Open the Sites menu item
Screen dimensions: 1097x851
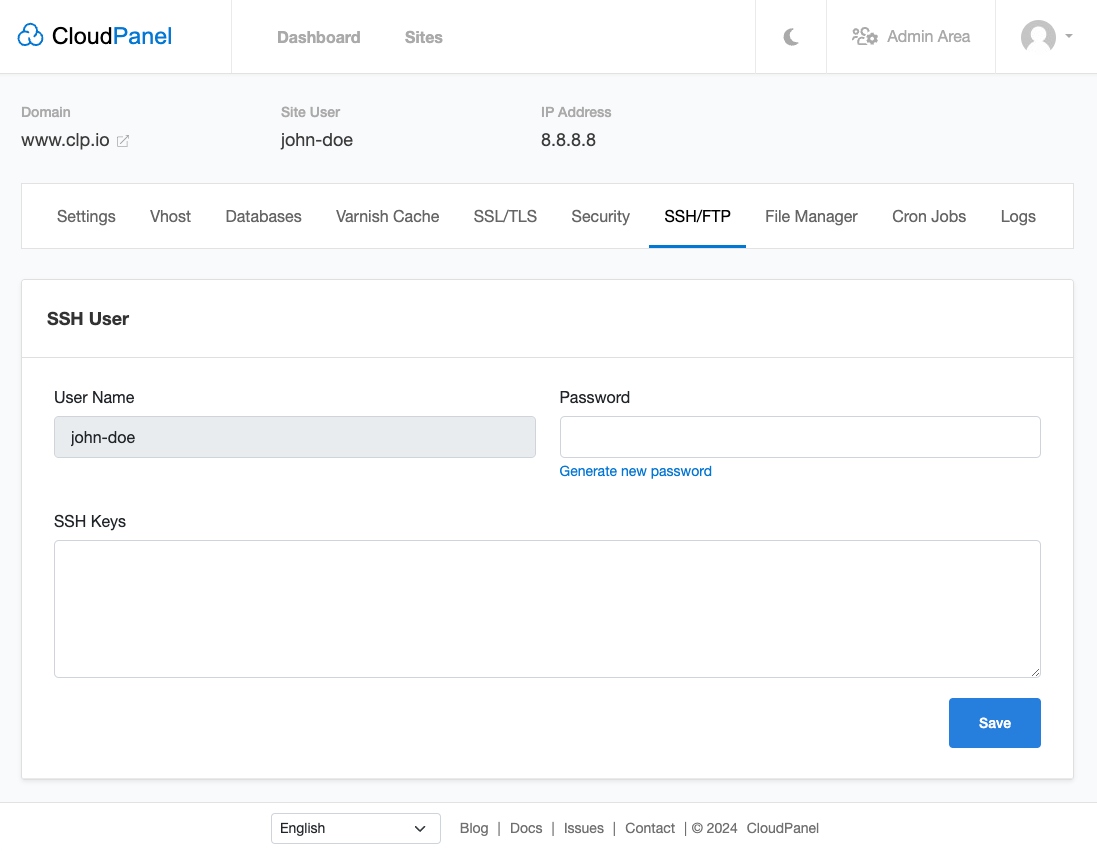click(423, 37)
